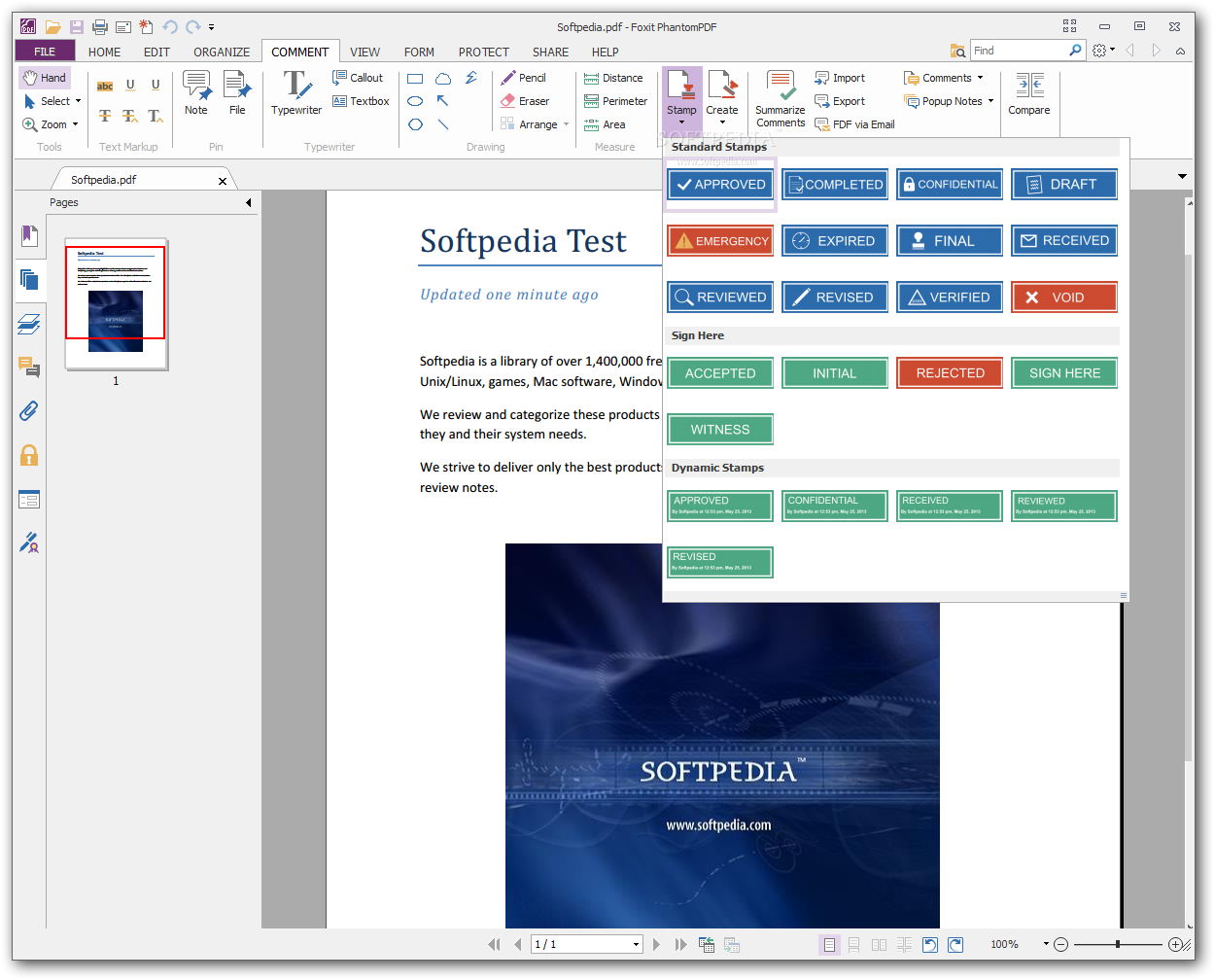Choose the APPROVED standard stamp
This screenshot has height=980, width=1215.
click(x=720, y=184)
